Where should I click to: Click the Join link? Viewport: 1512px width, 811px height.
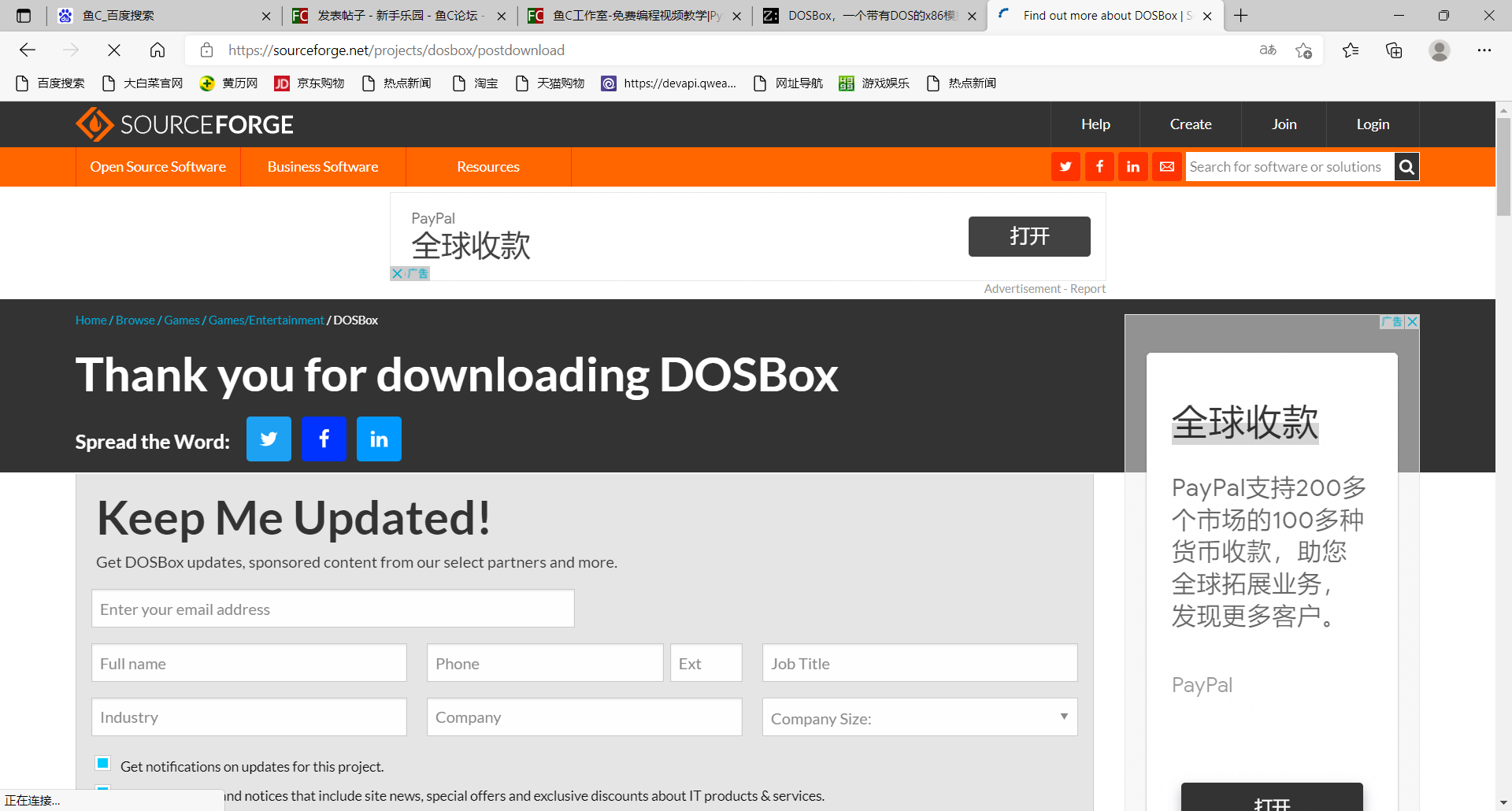click(x=1284, y=124)
